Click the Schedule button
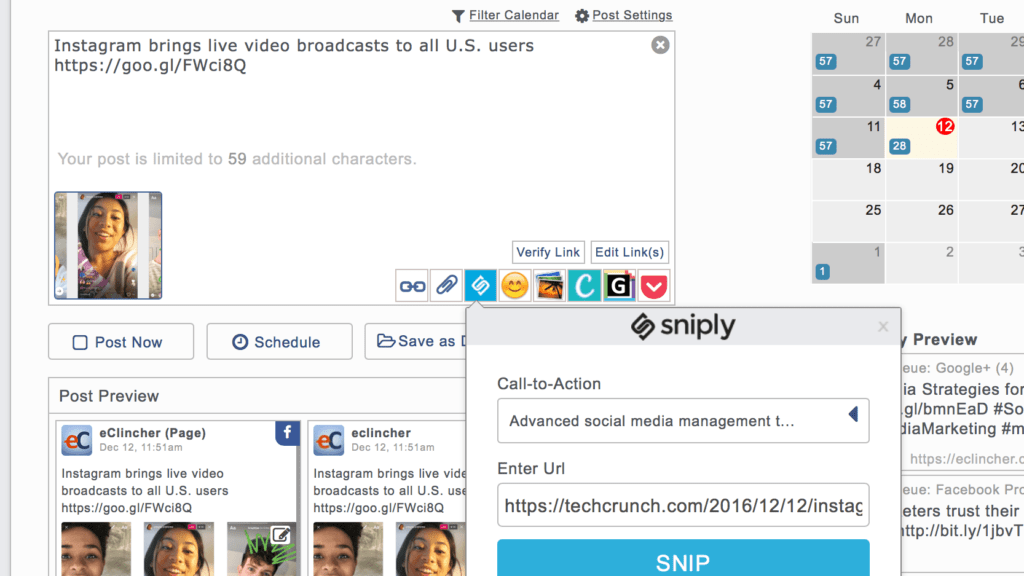Viewport: 1024px width, 576px height. (279, 342)
